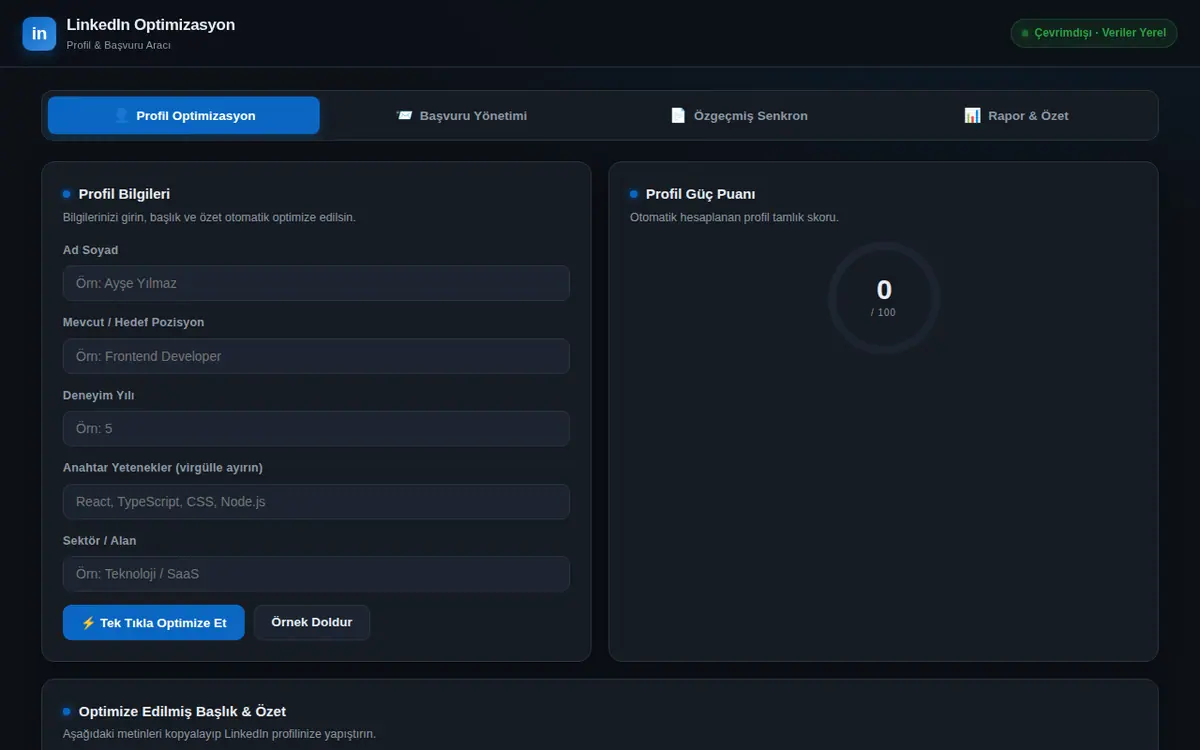Click the "Profil & Başvuru Aracı" subtitle

click(119, 45)
